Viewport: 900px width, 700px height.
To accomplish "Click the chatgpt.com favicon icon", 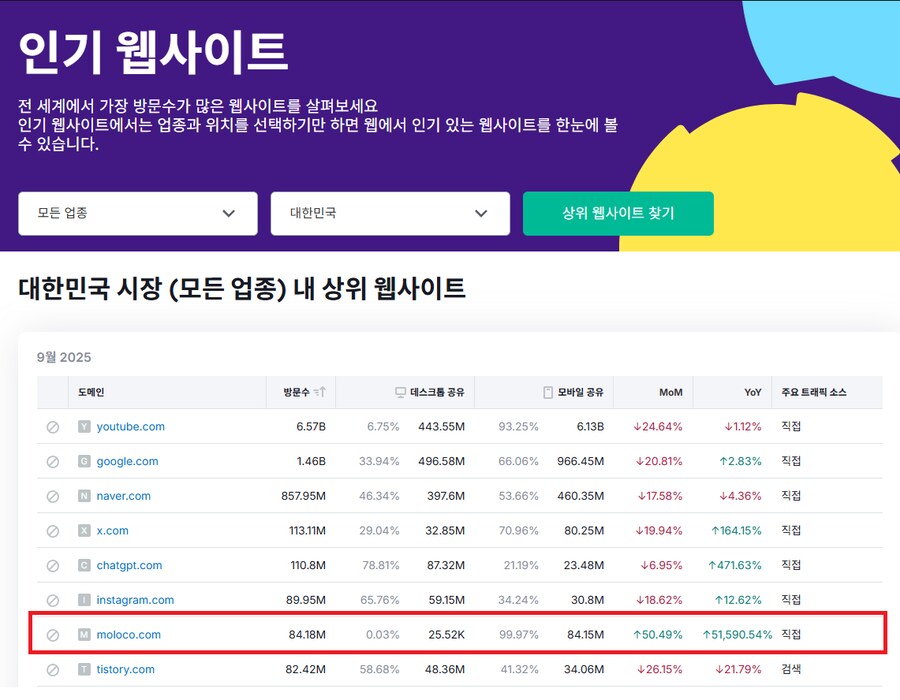I will tap(84, 566).
